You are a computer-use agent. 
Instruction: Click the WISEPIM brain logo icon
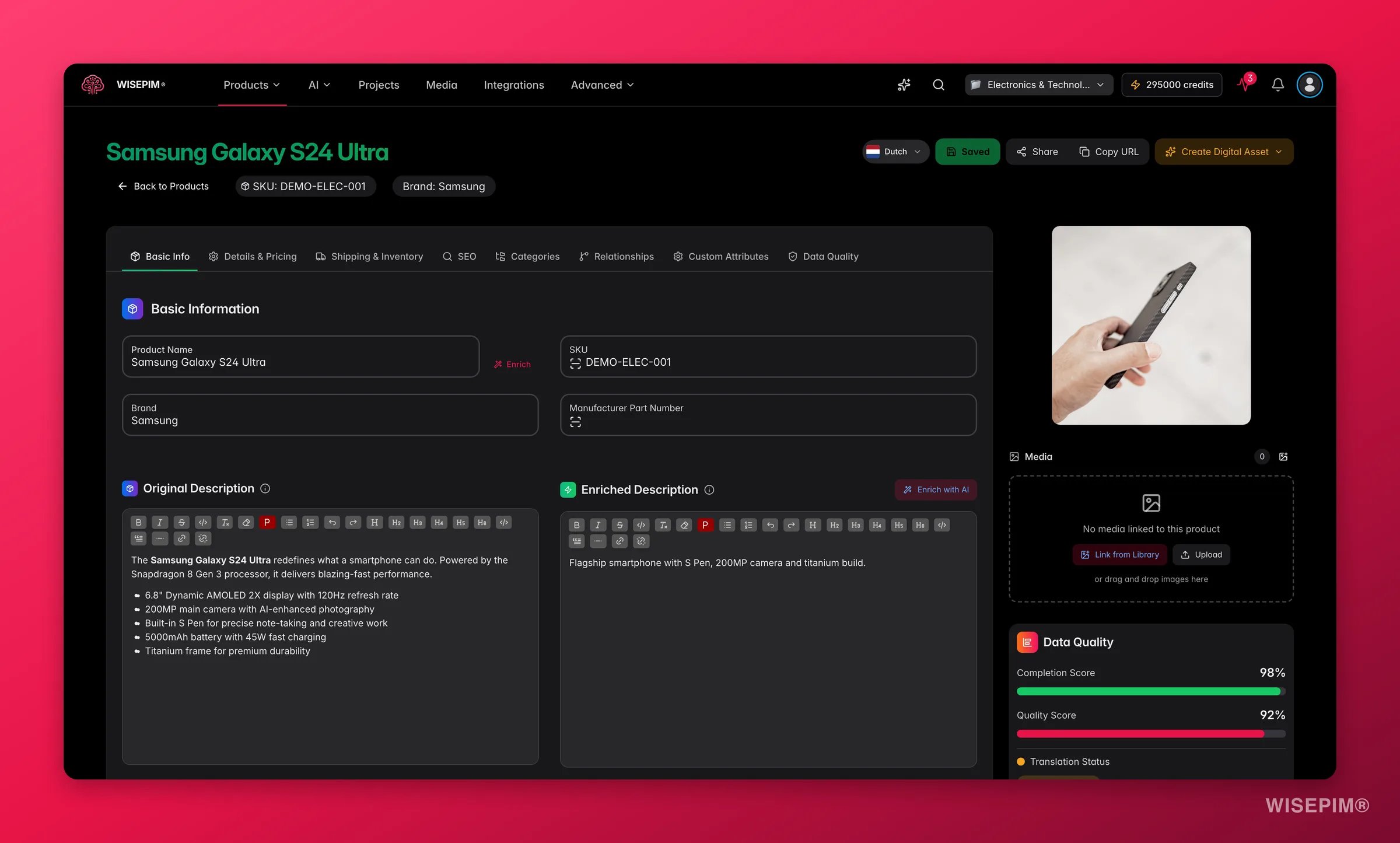pos(93,85)
